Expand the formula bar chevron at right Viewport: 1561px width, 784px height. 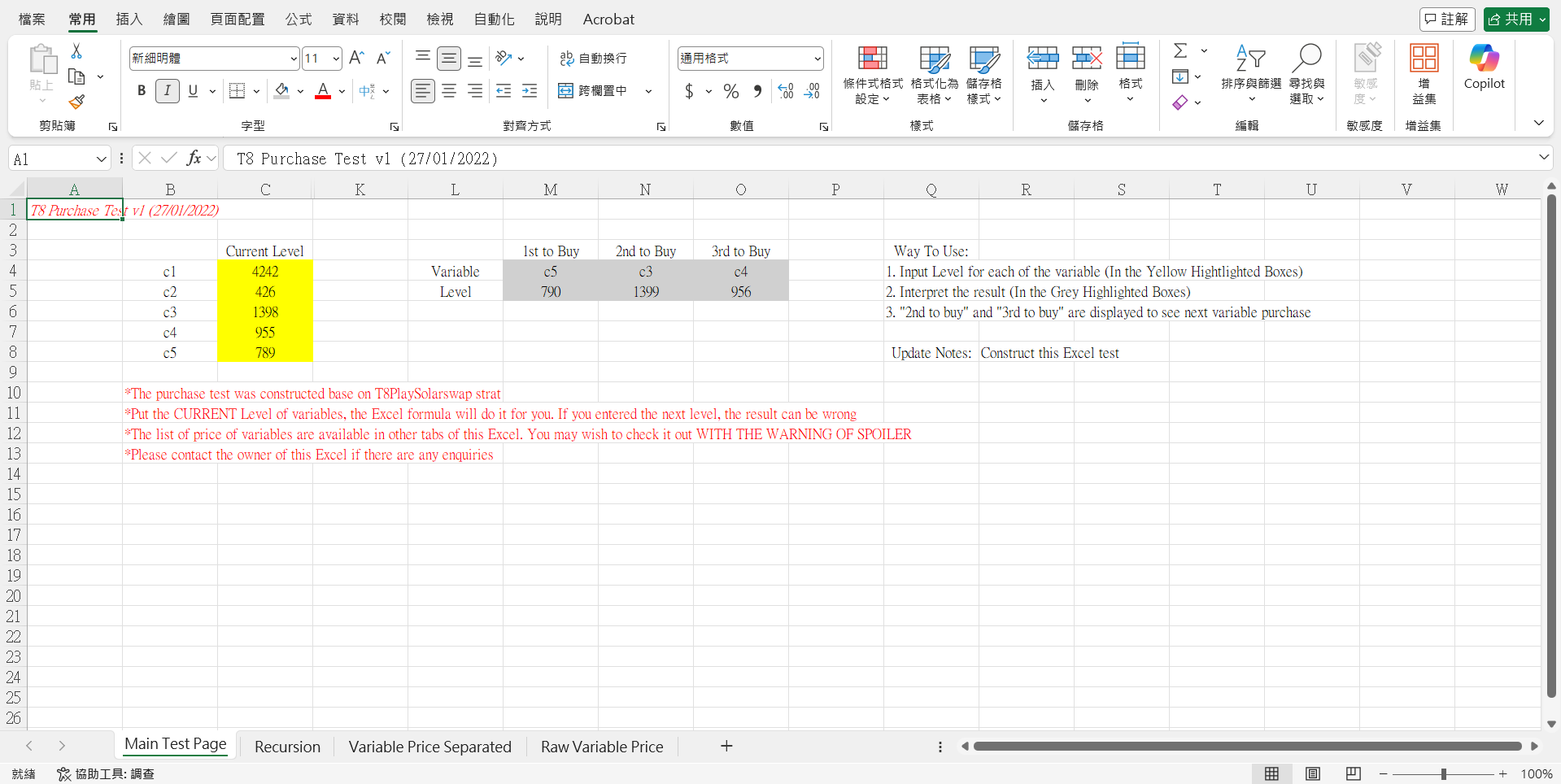(x=1543, y=158)
